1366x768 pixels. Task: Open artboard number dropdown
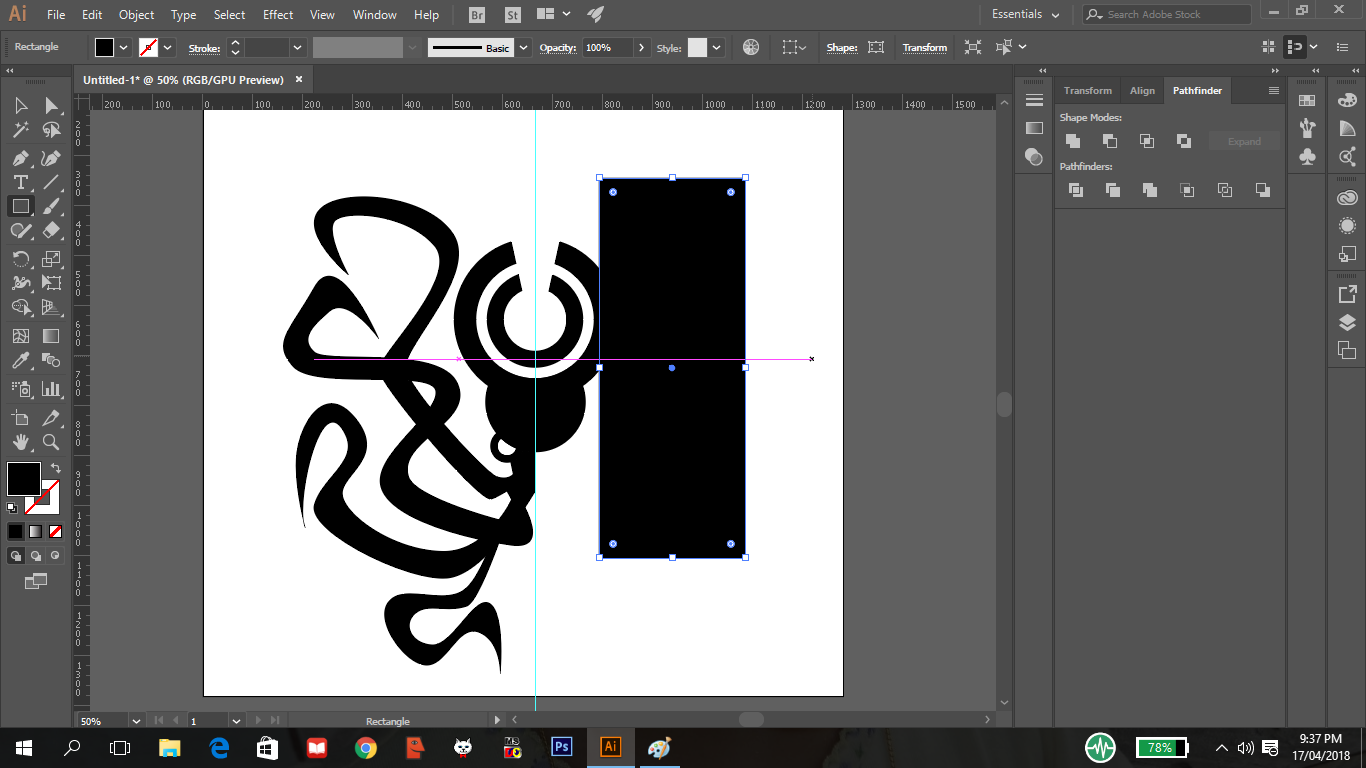pyautogui.click(x=237, y=720)
